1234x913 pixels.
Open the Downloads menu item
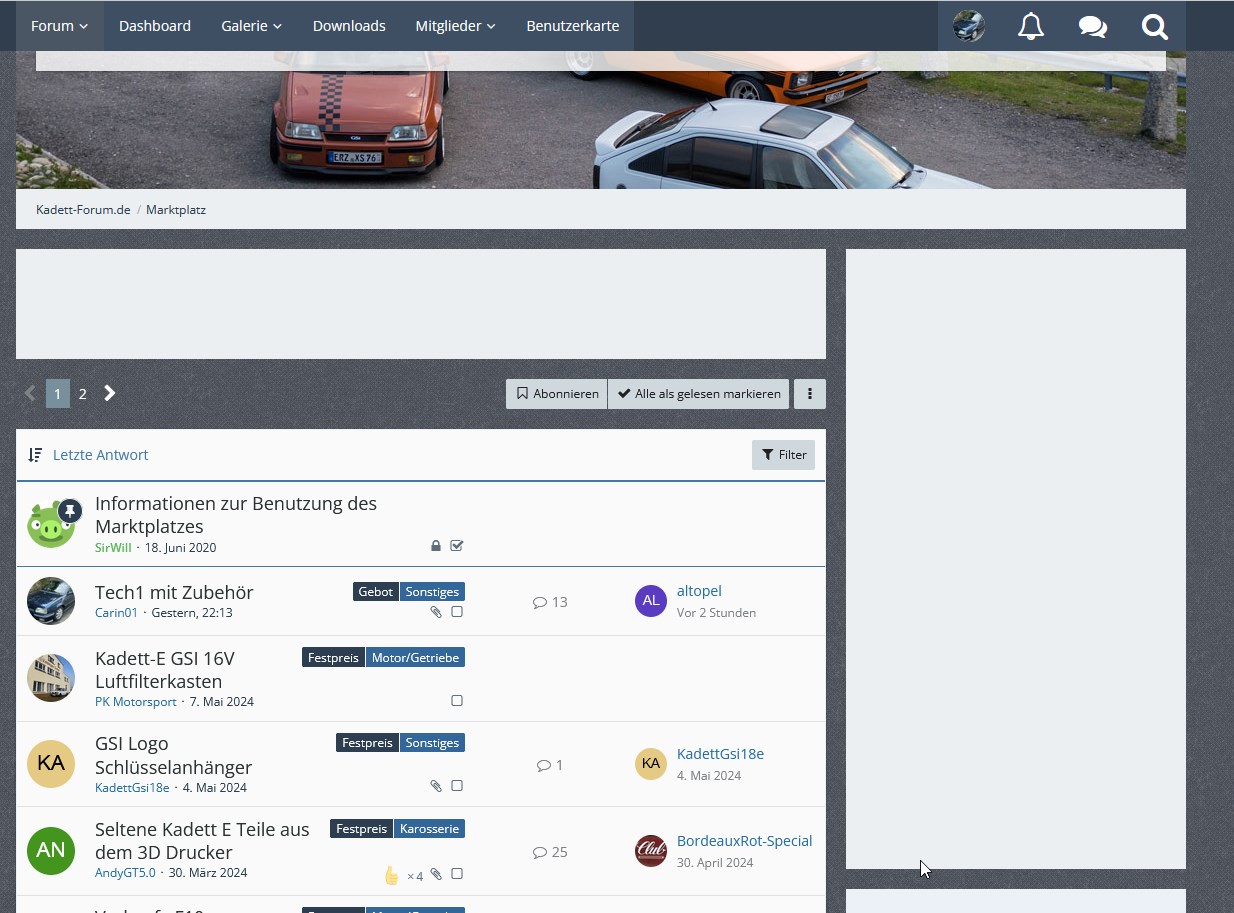coord(349,26)
